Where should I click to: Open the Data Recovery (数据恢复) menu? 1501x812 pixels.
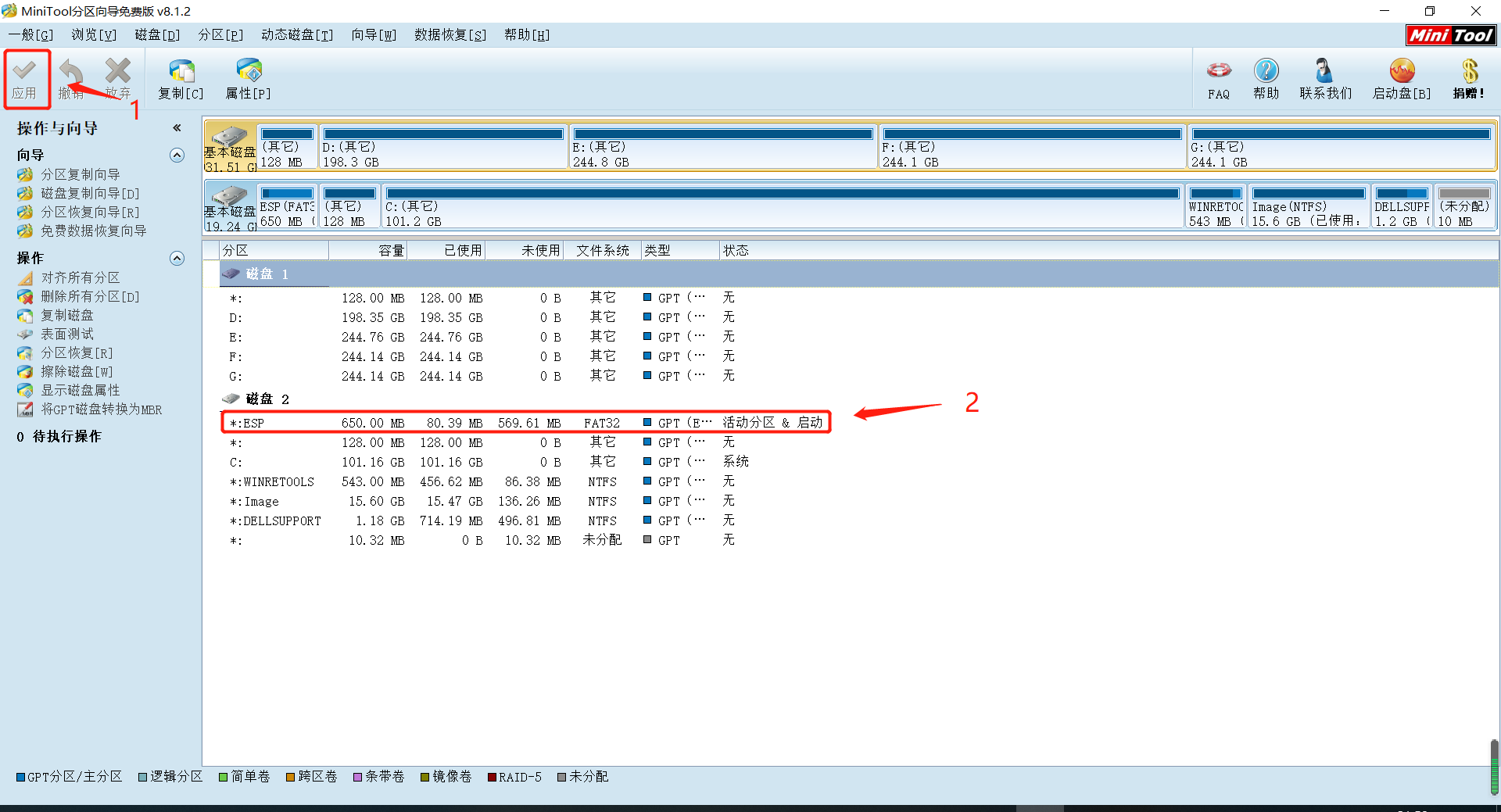coord(450,35)
